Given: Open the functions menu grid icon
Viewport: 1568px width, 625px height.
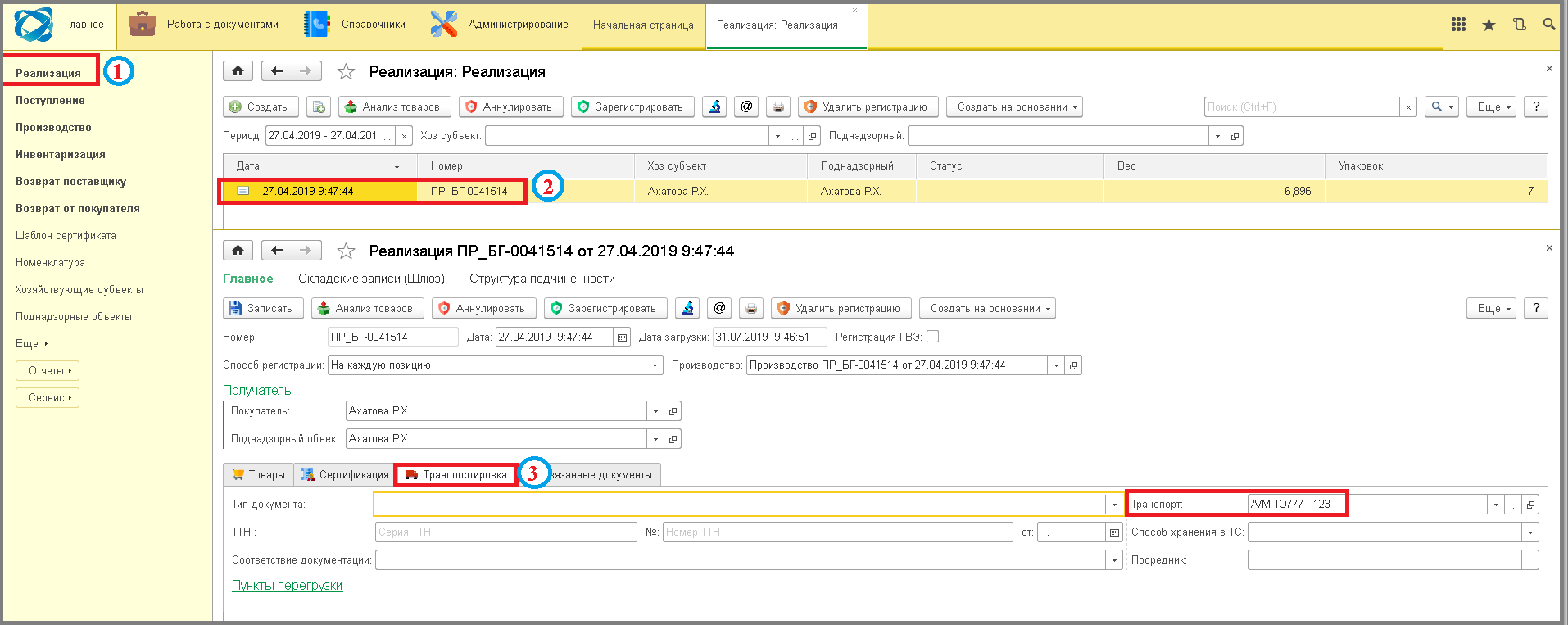Looking at the screenshot, I should pyautogui.click(x=1458, y=25).
